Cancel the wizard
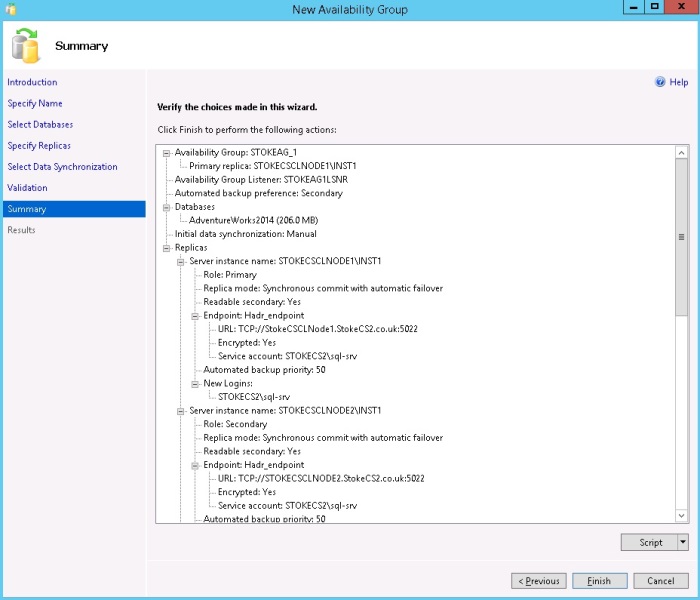Image resolution: width=700 pixels, height=600 pixels. [661, 581]
